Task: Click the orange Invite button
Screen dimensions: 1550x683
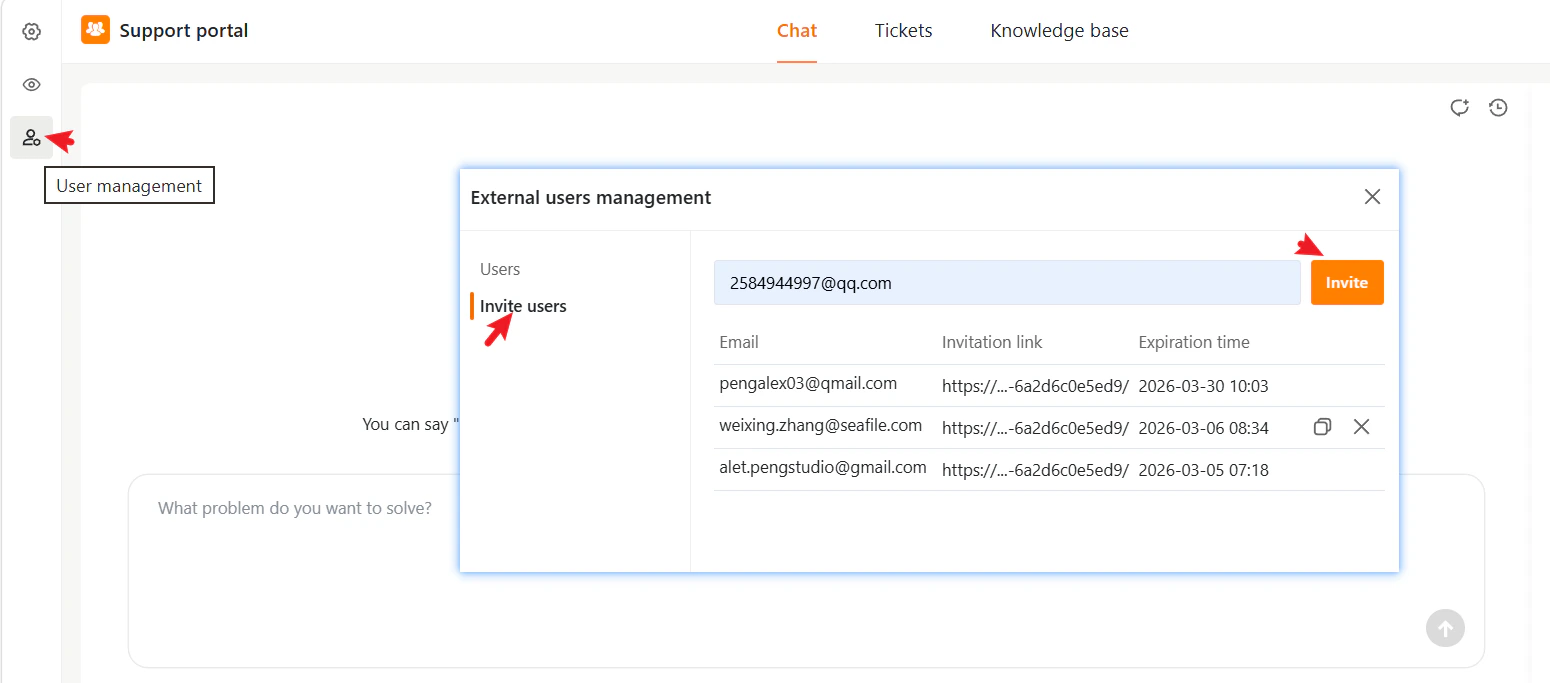Action: pyautogui.click(x=1347, y=283)
